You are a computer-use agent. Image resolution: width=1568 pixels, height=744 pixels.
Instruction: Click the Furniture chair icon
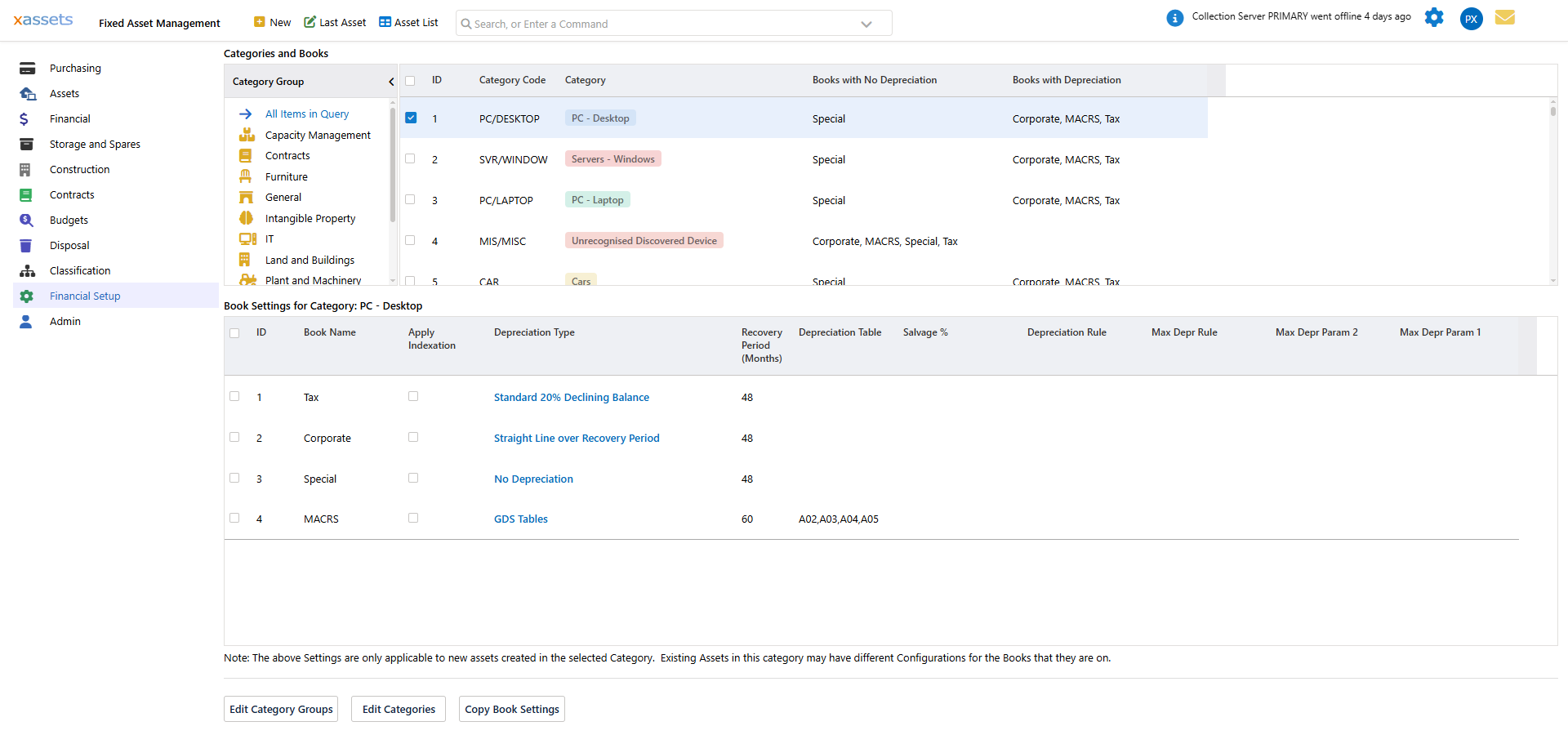(245, 176)
